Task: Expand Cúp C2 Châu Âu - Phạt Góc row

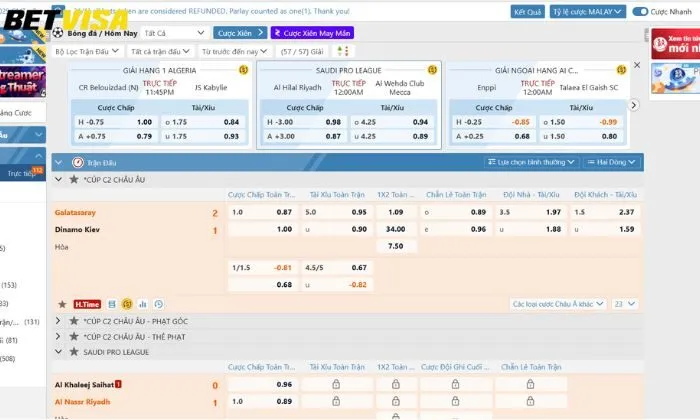Action: 59,320
